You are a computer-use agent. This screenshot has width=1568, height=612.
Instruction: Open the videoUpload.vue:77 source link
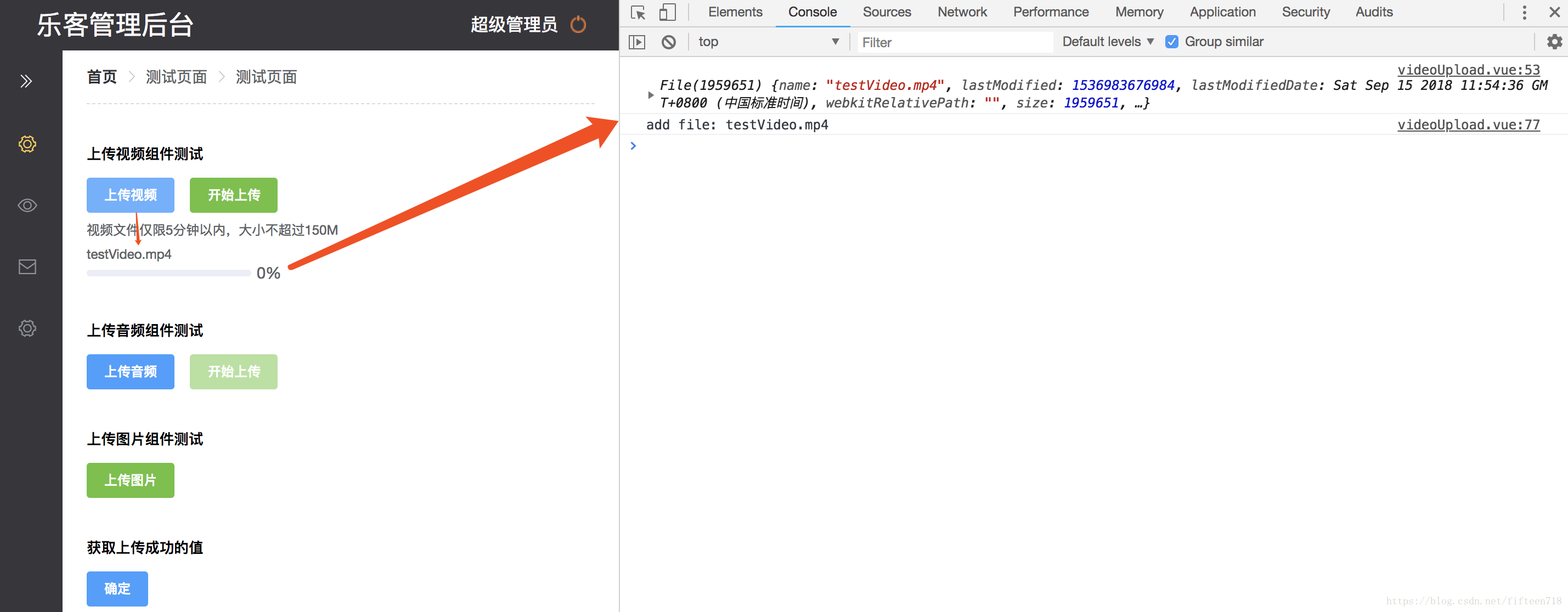pyautogui.click(x=1468, y=124)
